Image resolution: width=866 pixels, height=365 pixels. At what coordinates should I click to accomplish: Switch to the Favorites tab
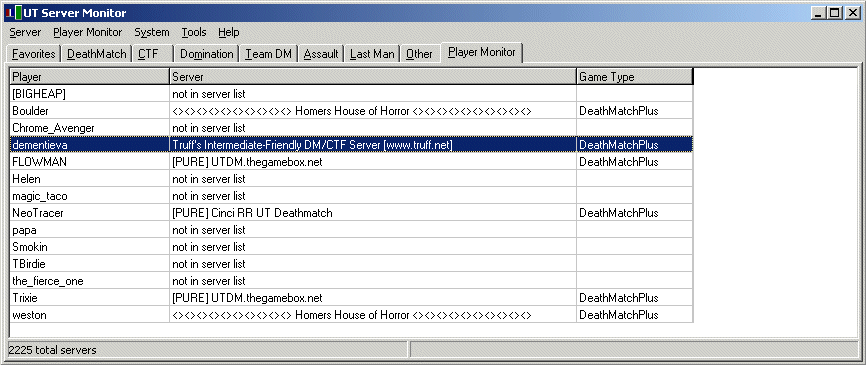point(34,54)
